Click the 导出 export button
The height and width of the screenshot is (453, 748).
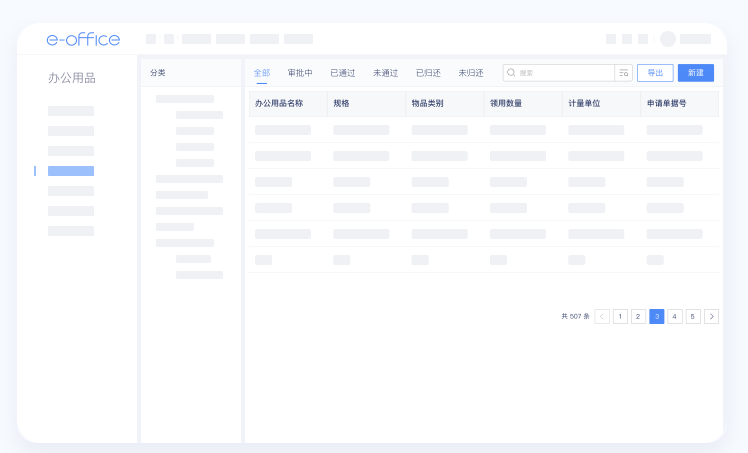coord(655,73)
